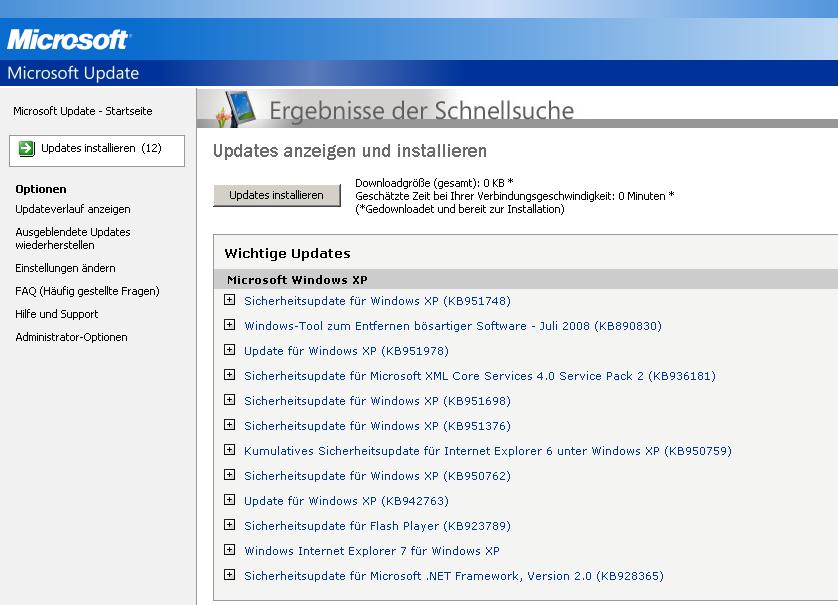Open the .NET Framework 2.0 security update link
Screen dimensions: 838x605
point(453,576)
